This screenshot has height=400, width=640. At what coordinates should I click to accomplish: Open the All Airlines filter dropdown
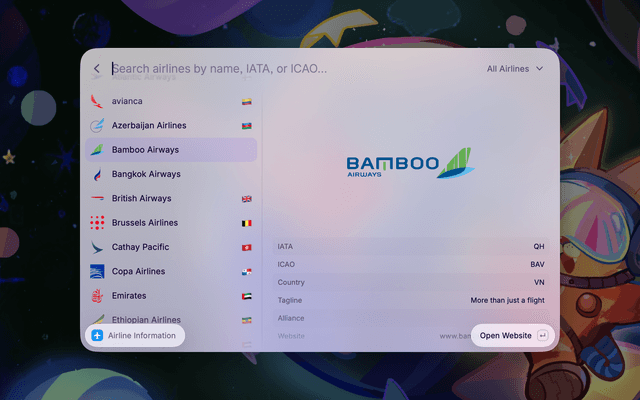click(x=515, y=69)
